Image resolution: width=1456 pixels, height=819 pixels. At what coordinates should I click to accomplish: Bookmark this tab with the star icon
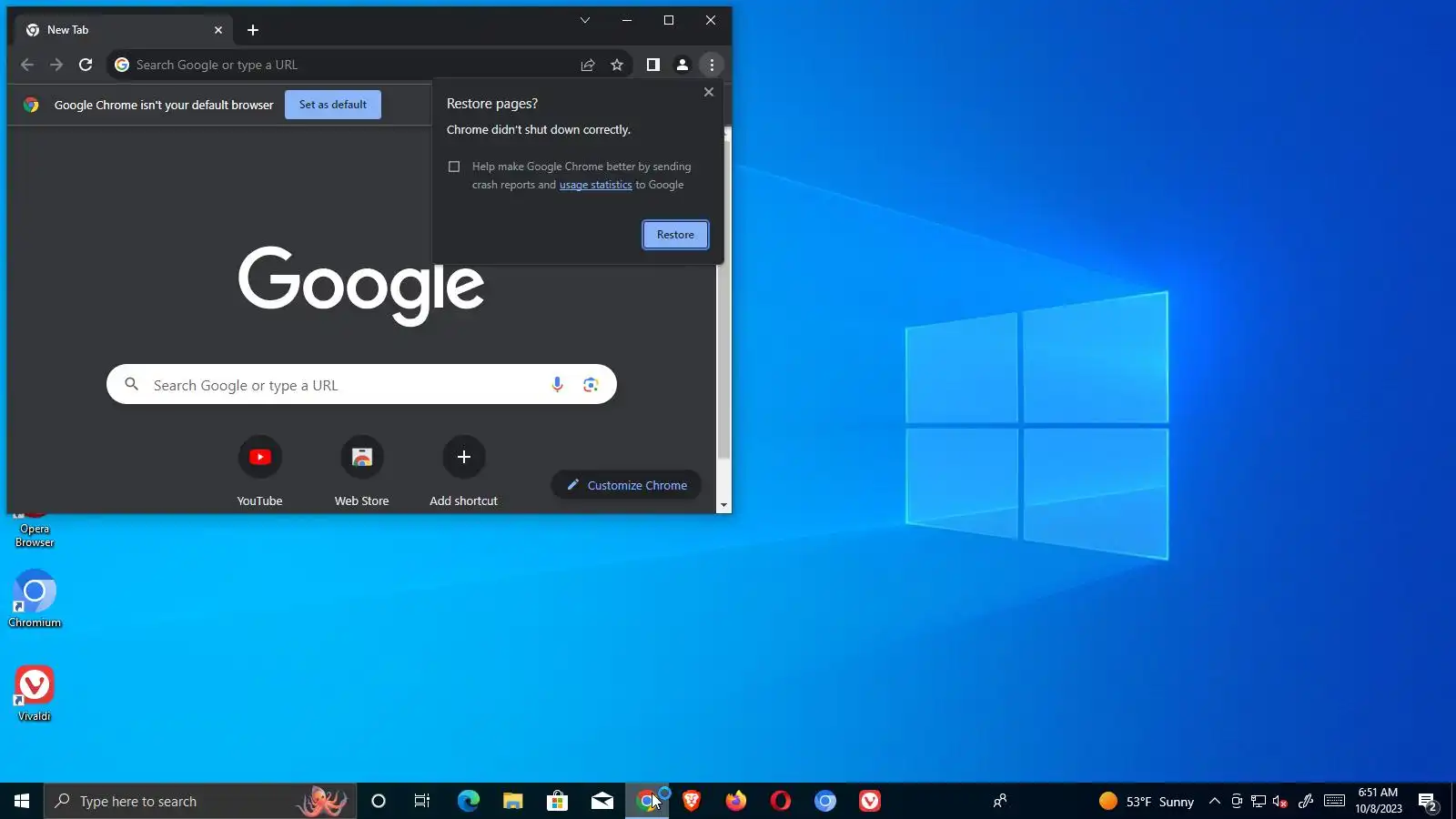[617, 65]
